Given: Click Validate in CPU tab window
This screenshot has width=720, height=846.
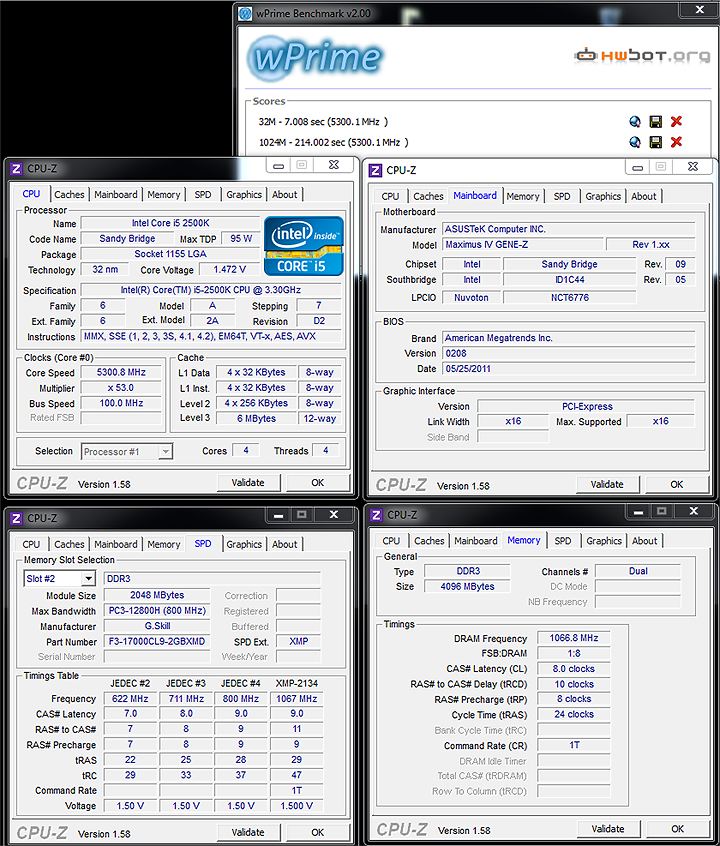Looking at the screenshot, I should (248, 483).
